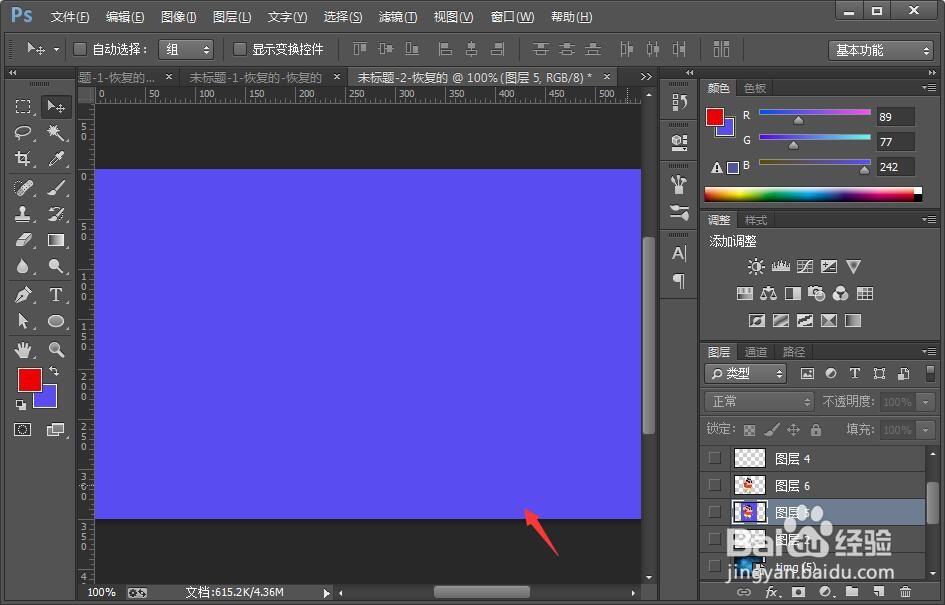This screenshot has height=605, width=945.
Task: Switch to the 样式 tab
Action: pos(756,220)
